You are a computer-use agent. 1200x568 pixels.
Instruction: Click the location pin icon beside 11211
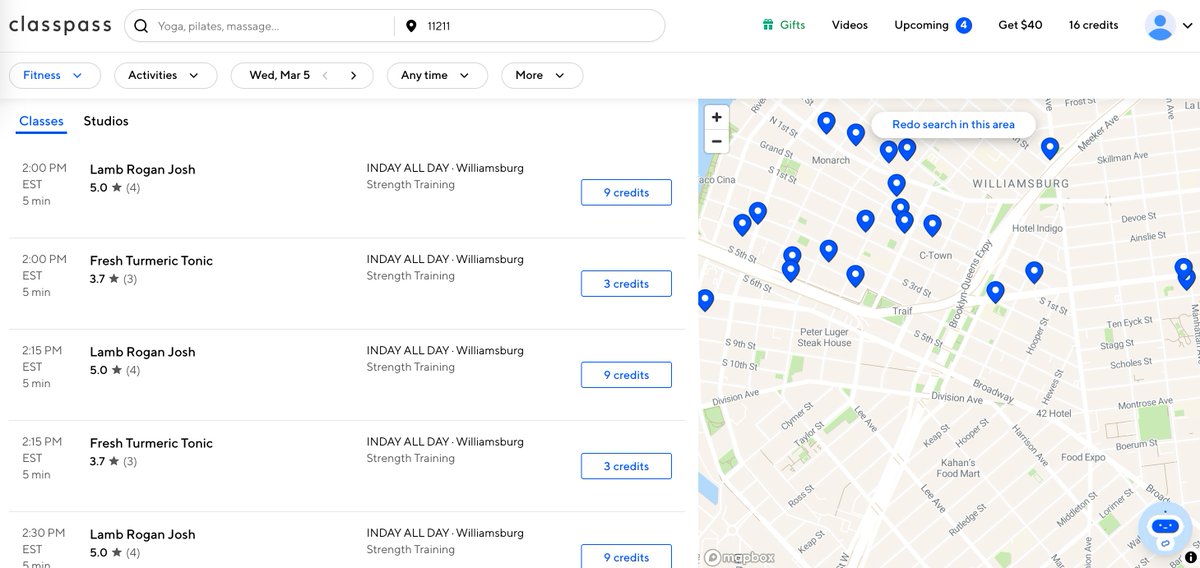point(411,26)
